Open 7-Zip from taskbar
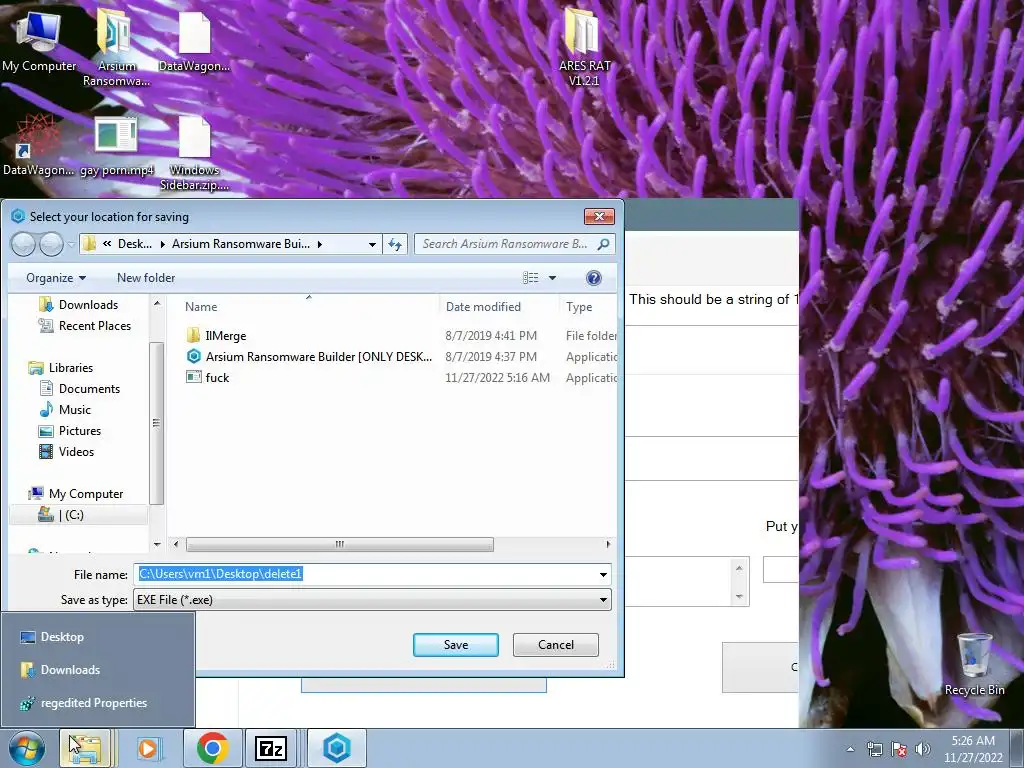 pyautogui.click(x=271, y=748)
